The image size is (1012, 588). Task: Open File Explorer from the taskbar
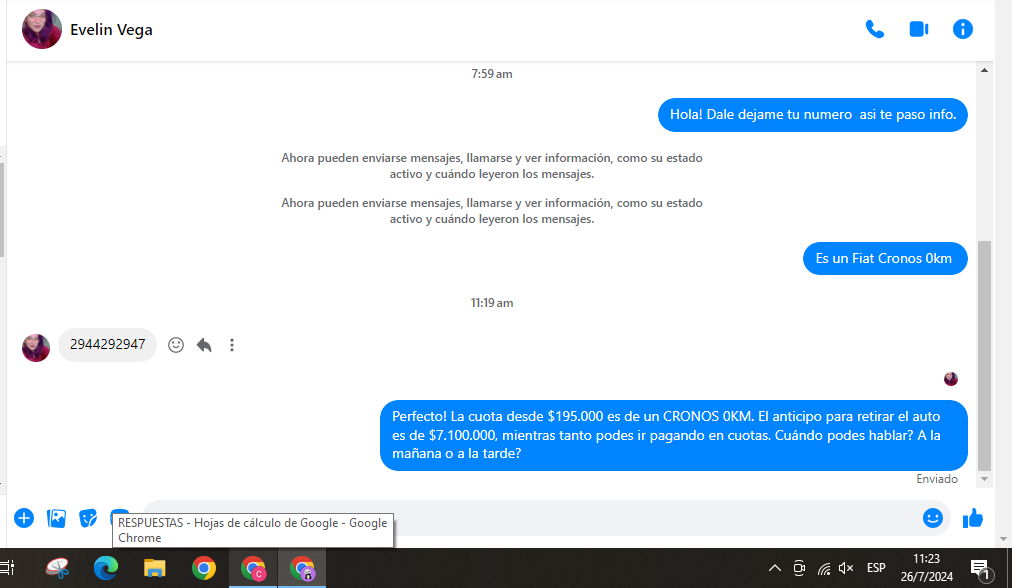coord(154,568)
